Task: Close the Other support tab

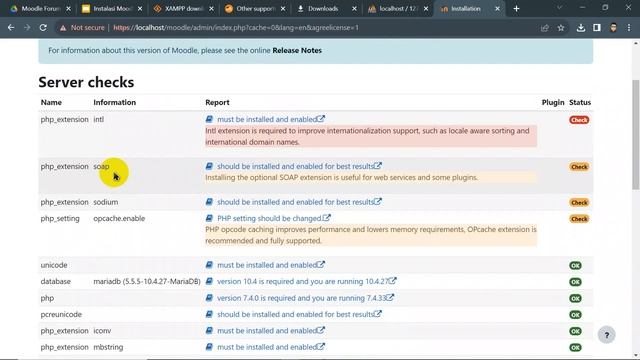Action: coord(283,9)
